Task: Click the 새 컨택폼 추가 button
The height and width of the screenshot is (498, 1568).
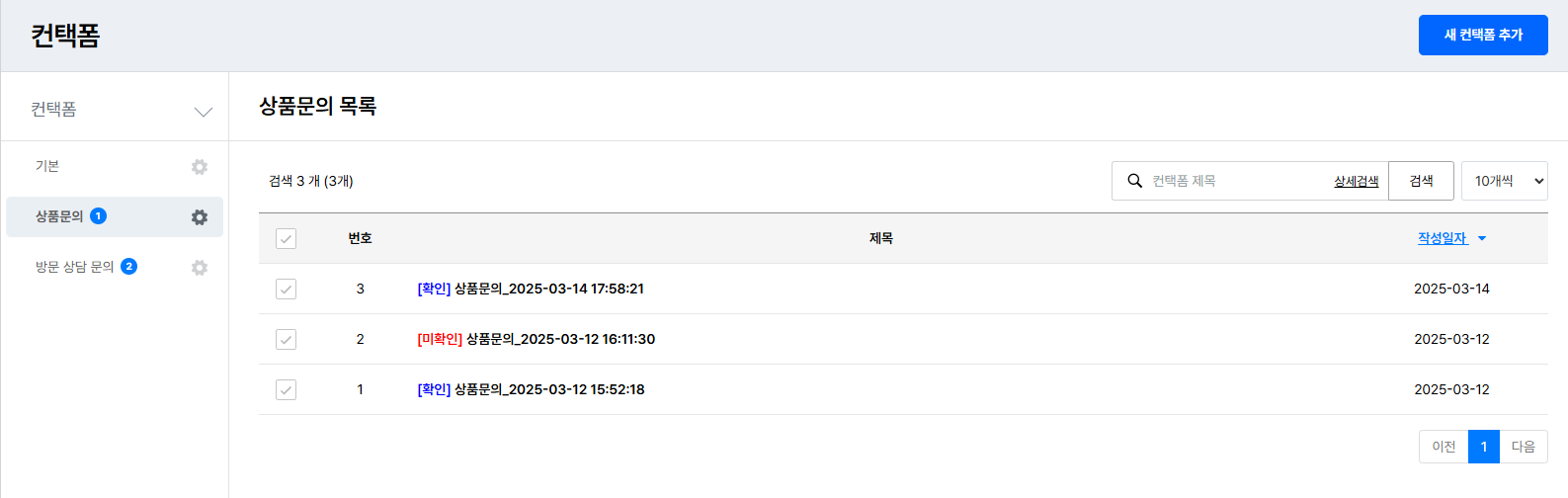Action: click(1482, 35)
